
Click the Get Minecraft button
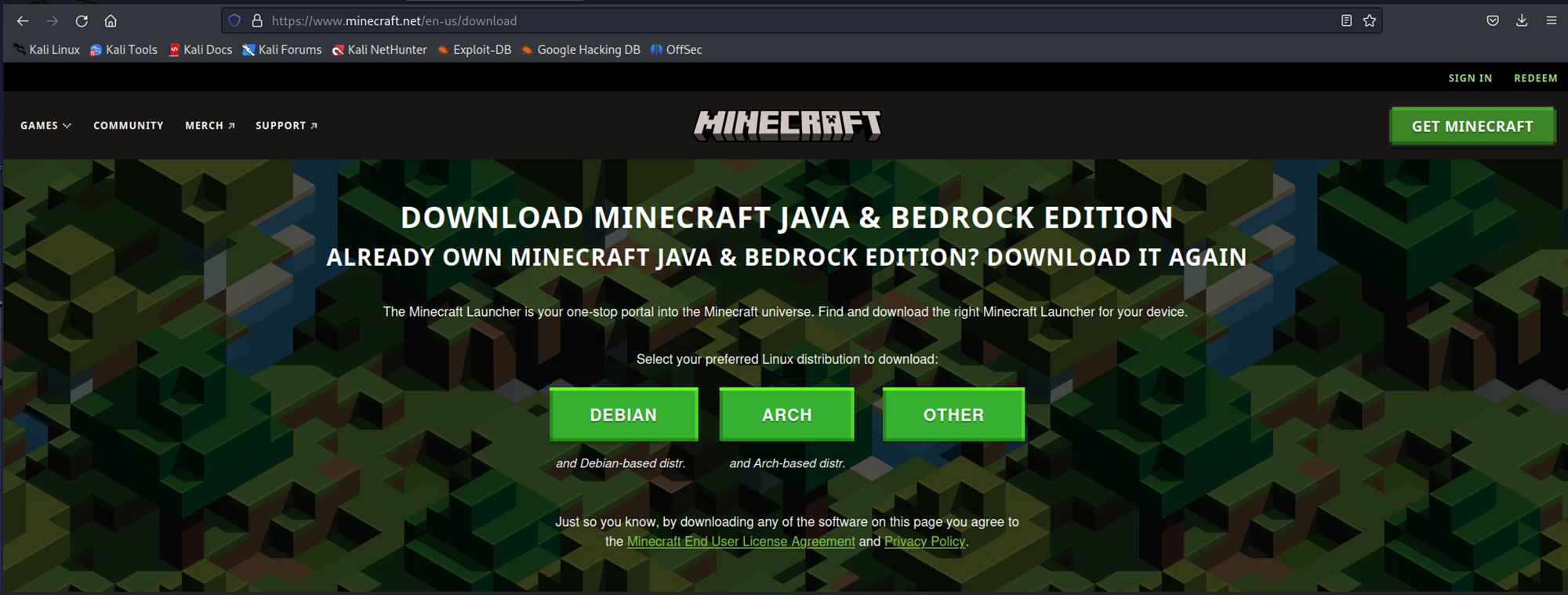[1472, 126]
